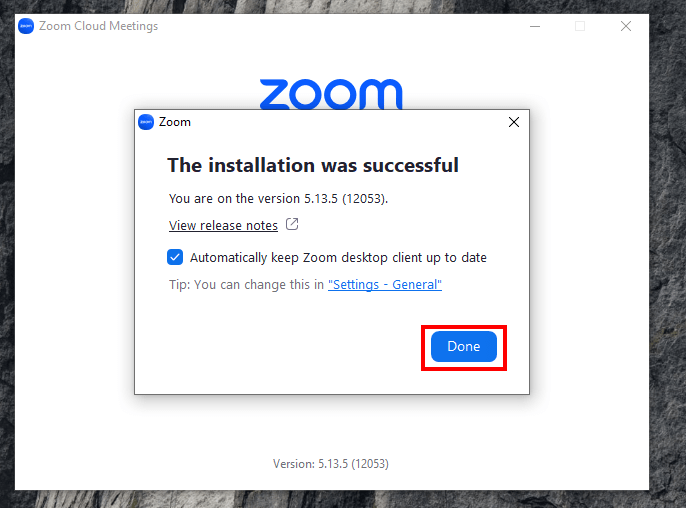The image size is (686, 508).
Task: Click the "Zoom" dialog title text
Action: 175,122
